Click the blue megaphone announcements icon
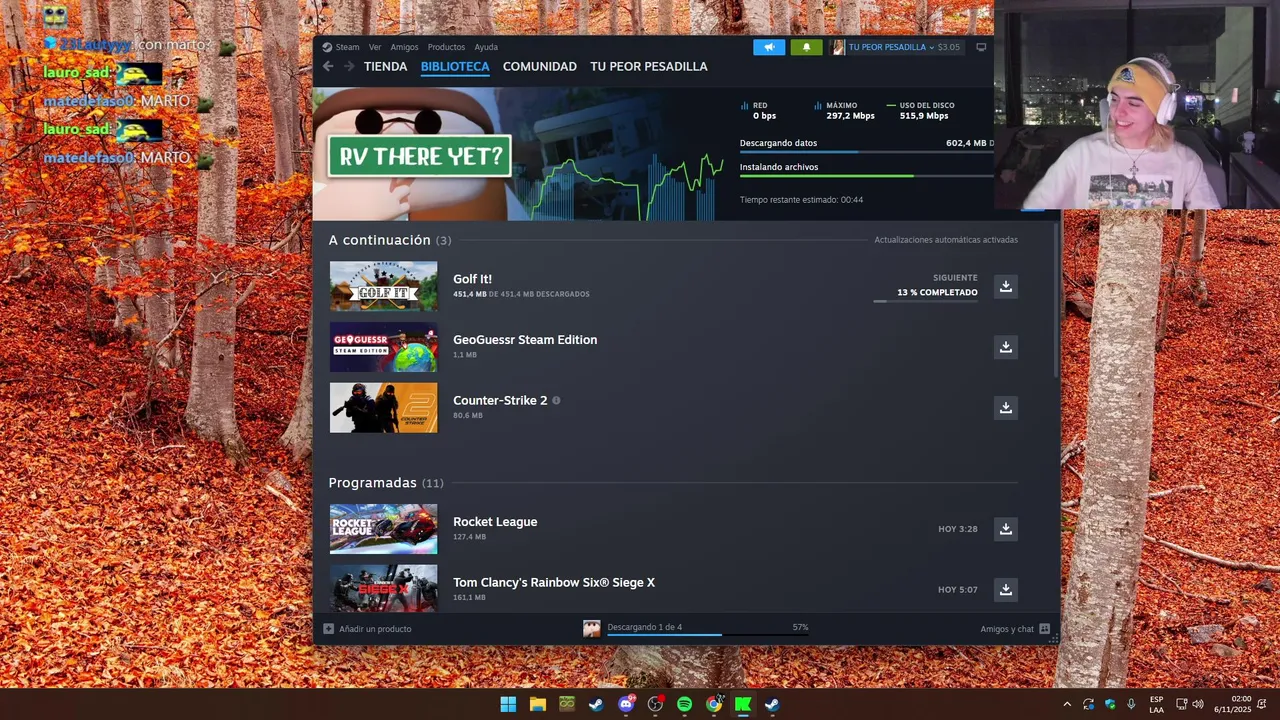Viewport: 1280px width, 720px height. click(769, 47)
